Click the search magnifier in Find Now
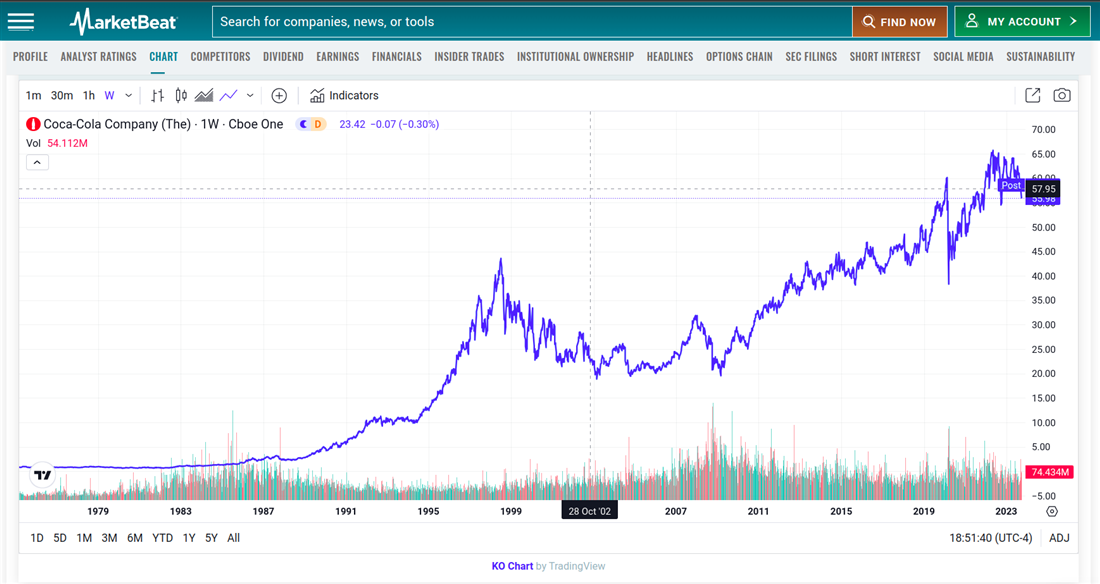The width and height of the screenshot is (1100, 584). point(868,22)
